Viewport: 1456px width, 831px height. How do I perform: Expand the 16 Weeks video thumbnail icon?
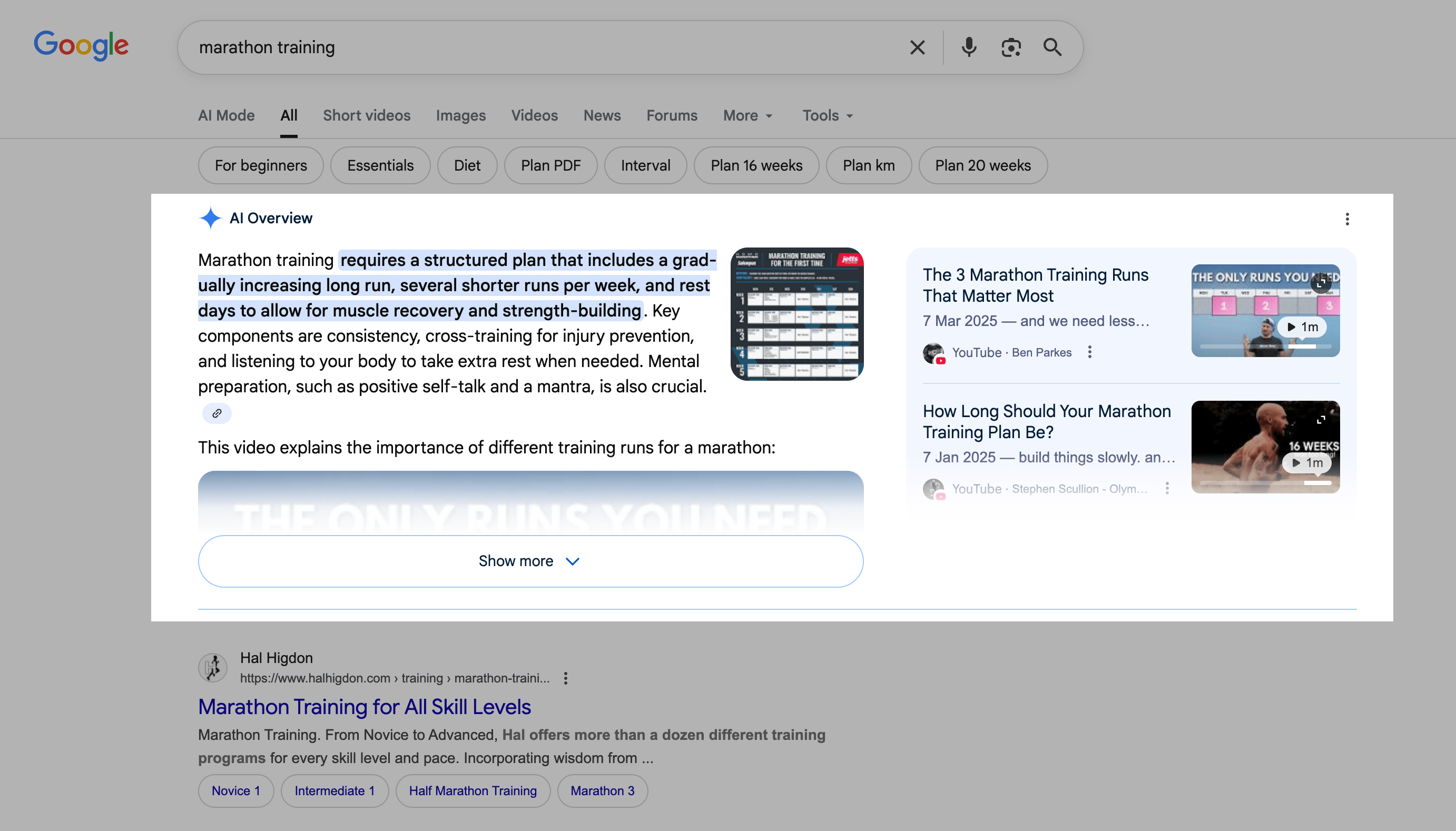coord(1321,420)
